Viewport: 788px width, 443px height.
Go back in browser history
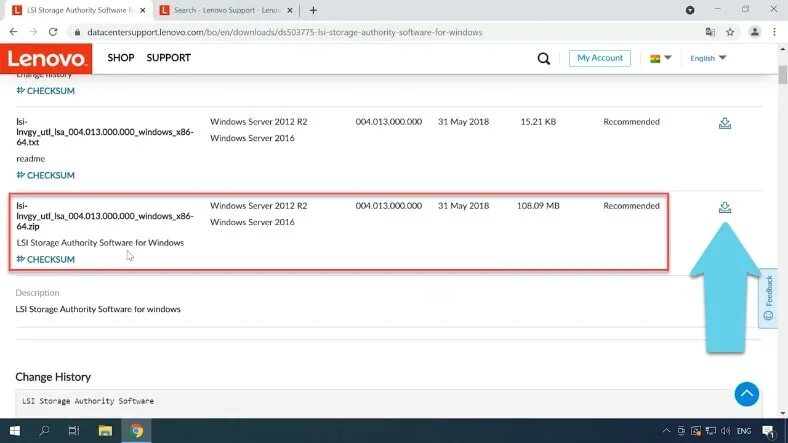pos(14,32)
